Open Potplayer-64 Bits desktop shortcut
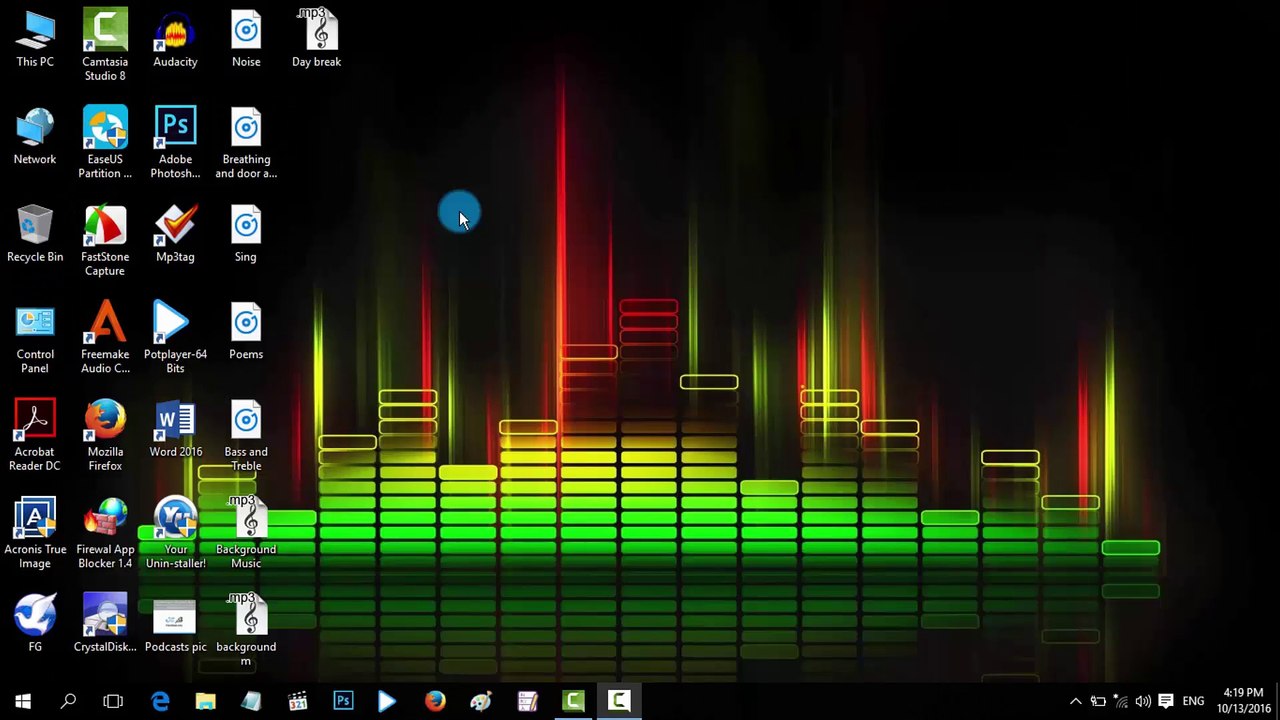Screen dimensions: 1280x720 pyautogui.click(x=175, y=338)
